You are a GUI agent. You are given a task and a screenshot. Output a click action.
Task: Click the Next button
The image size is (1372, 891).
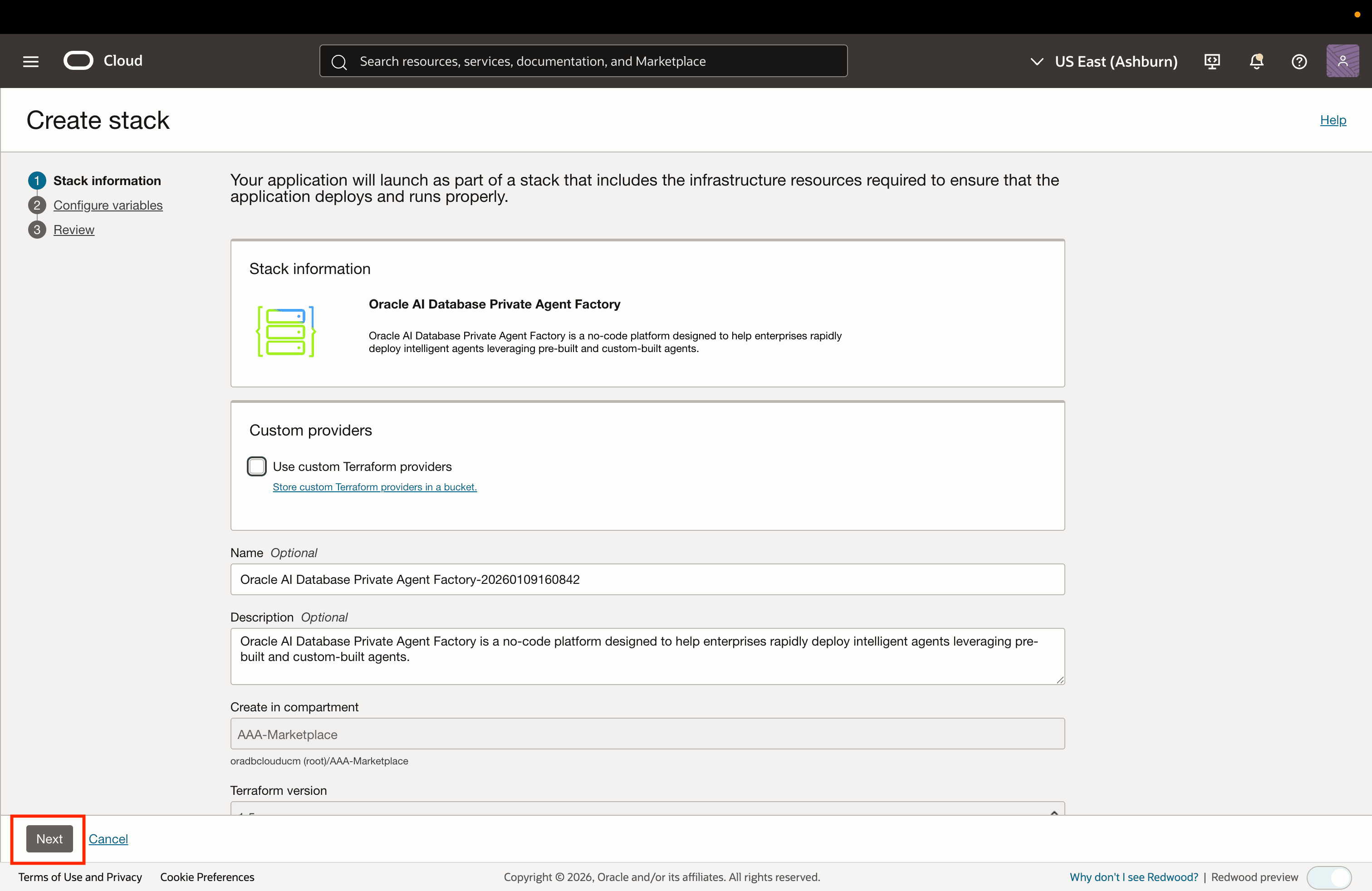click(x=49, y=839)
